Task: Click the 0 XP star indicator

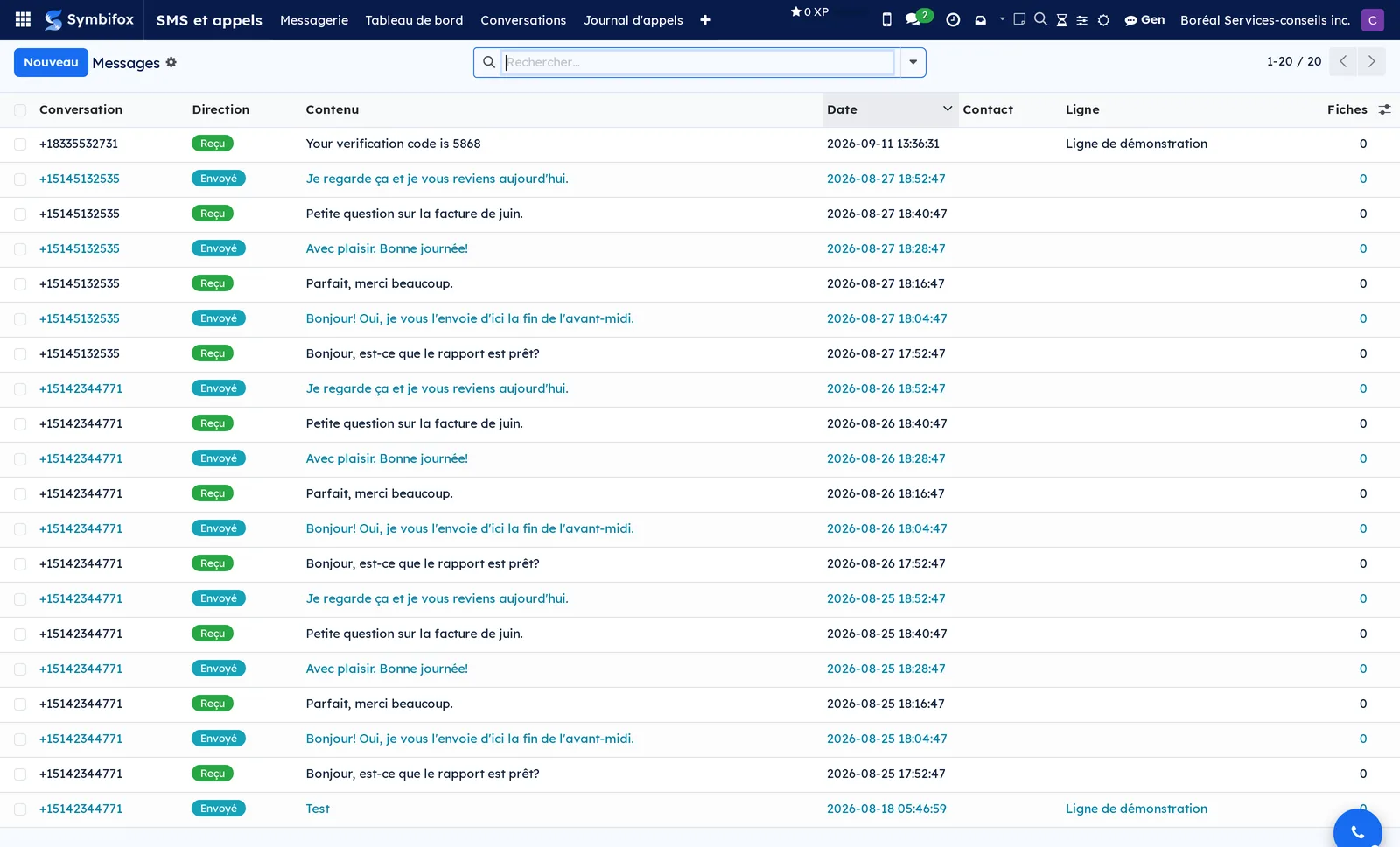Action: (809, 12)
